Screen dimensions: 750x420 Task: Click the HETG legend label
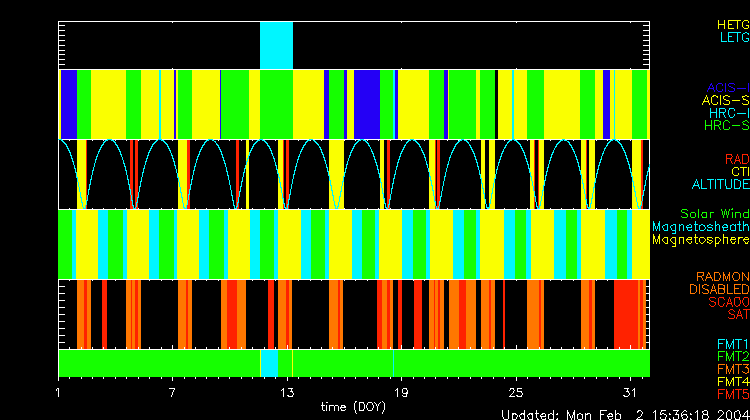point(732,23)
